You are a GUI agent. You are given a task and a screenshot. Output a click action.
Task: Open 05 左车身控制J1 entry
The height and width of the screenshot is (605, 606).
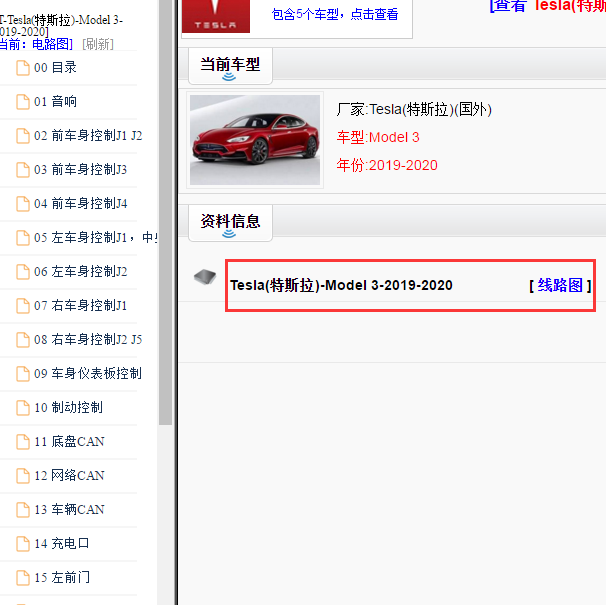click(96, 238)
